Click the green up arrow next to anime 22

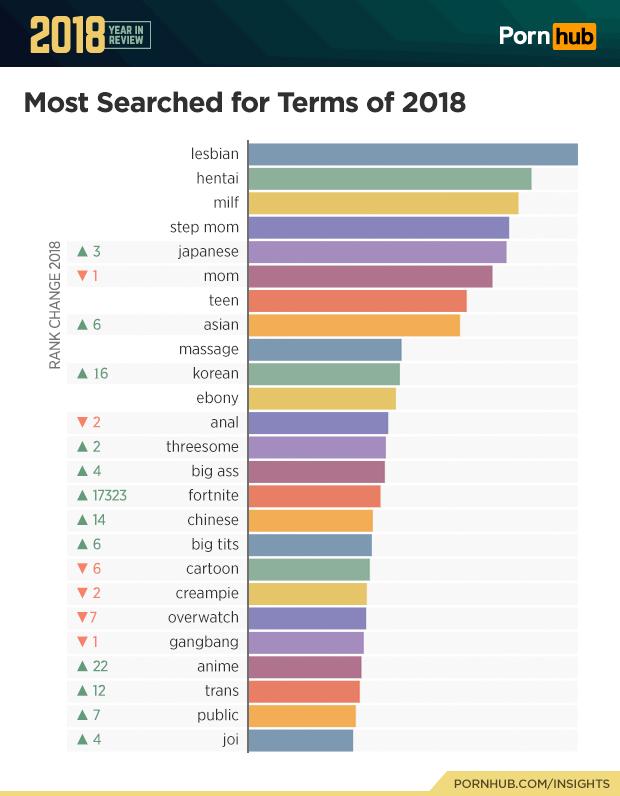(x=82, y=666)
